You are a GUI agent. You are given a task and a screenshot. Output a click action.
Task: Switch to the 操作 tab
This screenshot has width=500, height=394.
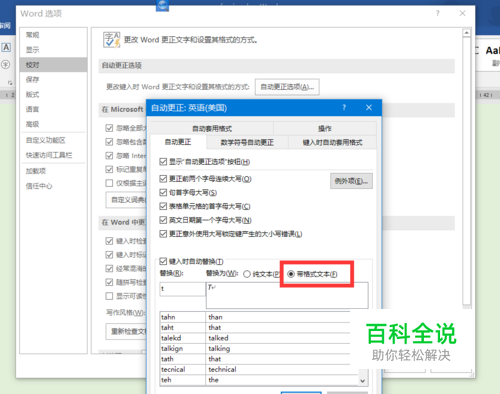pyautogui.click(x=325, y=129)
